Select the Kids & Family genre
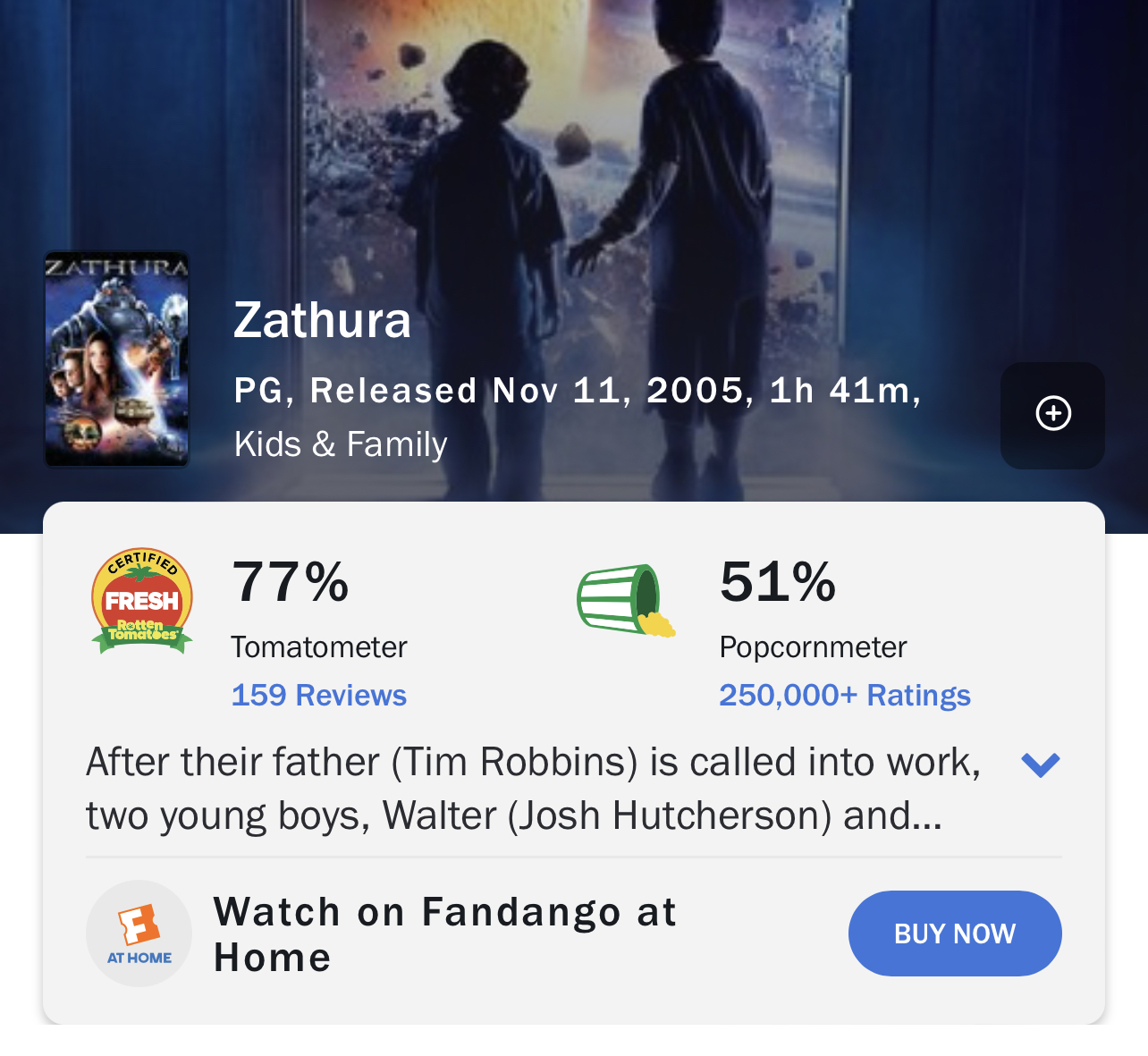The image size is (1148, 1056). (341, 444)
